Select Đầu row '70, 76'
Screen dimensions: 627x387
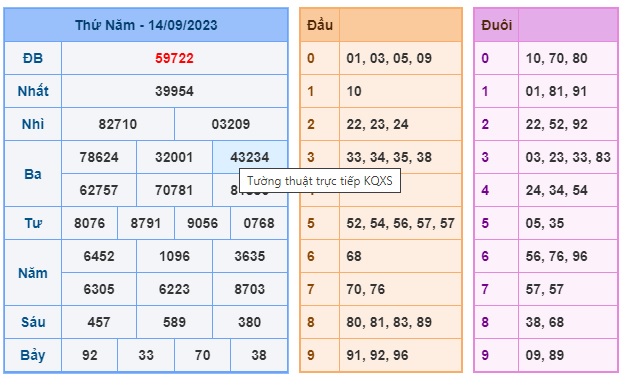point(365,289)
